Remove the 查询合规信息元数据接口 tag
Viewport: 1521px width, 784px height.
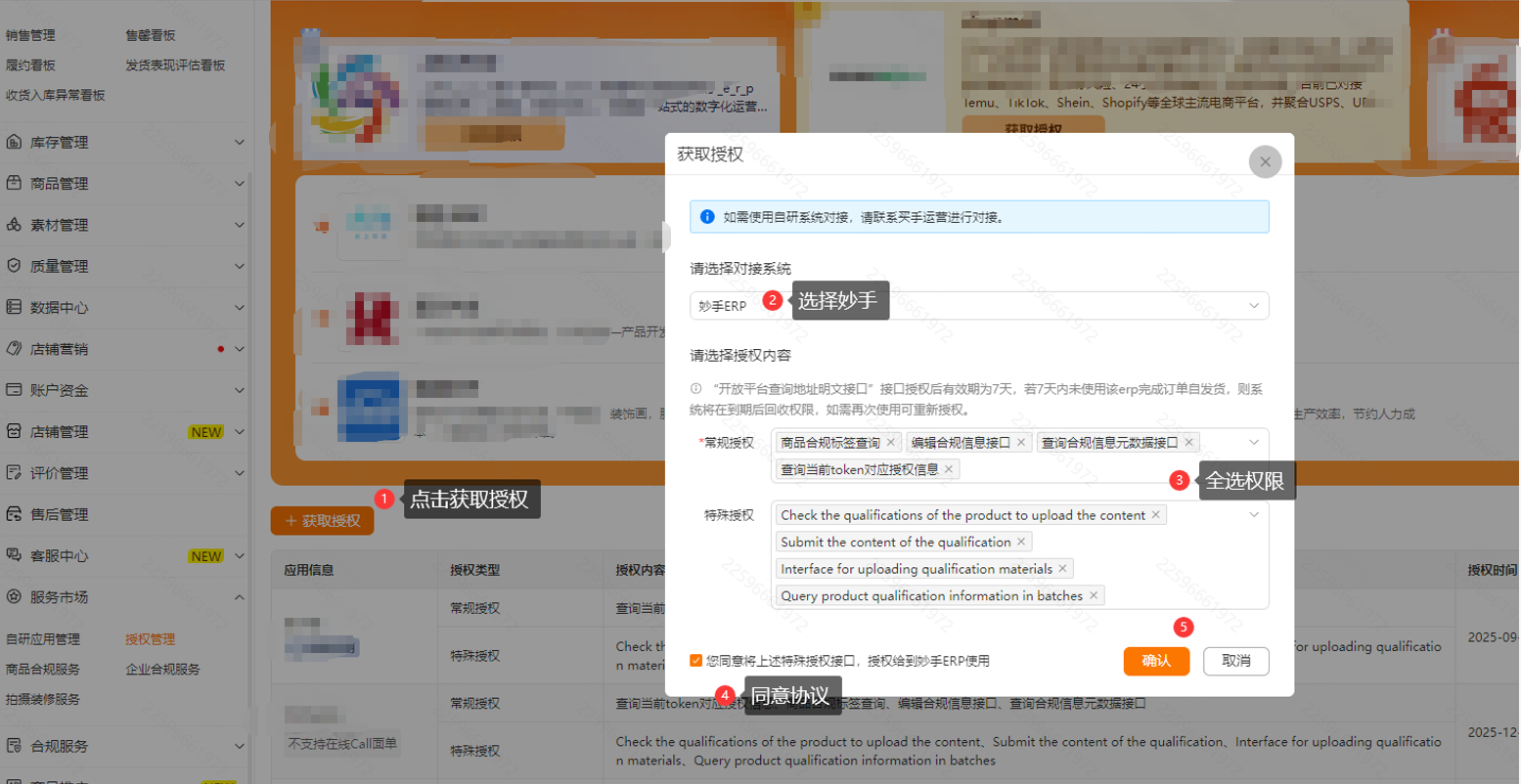point(1189,443)
